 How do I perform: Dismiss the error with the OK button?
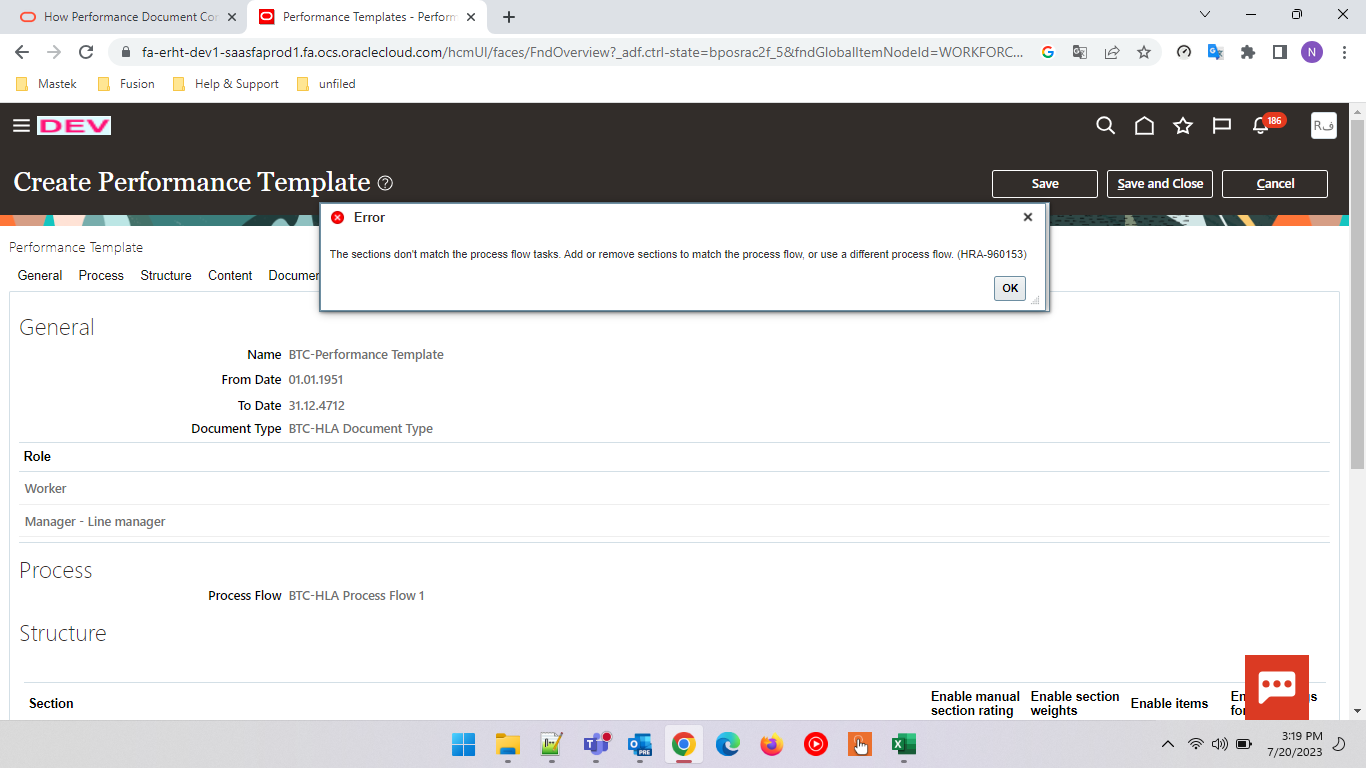[1009, 288]
